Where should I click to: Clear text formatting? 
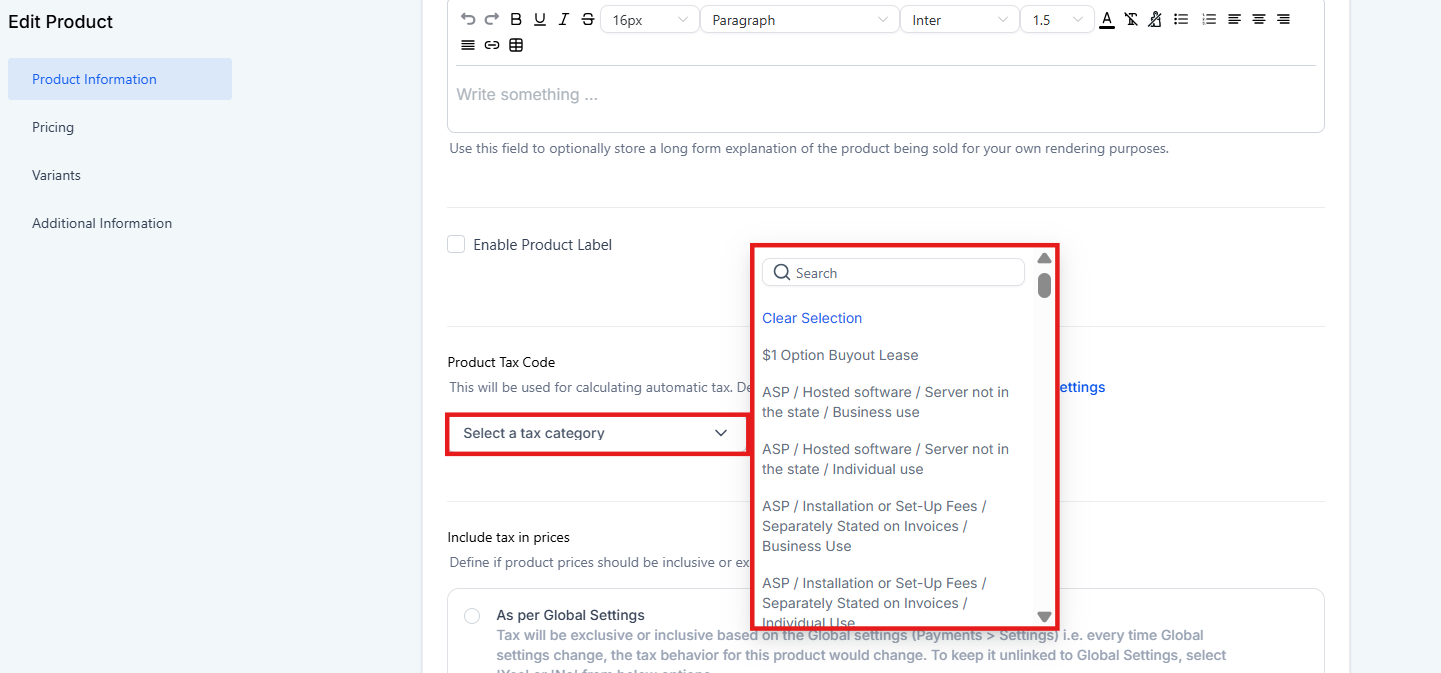(x=1131, y=19)
